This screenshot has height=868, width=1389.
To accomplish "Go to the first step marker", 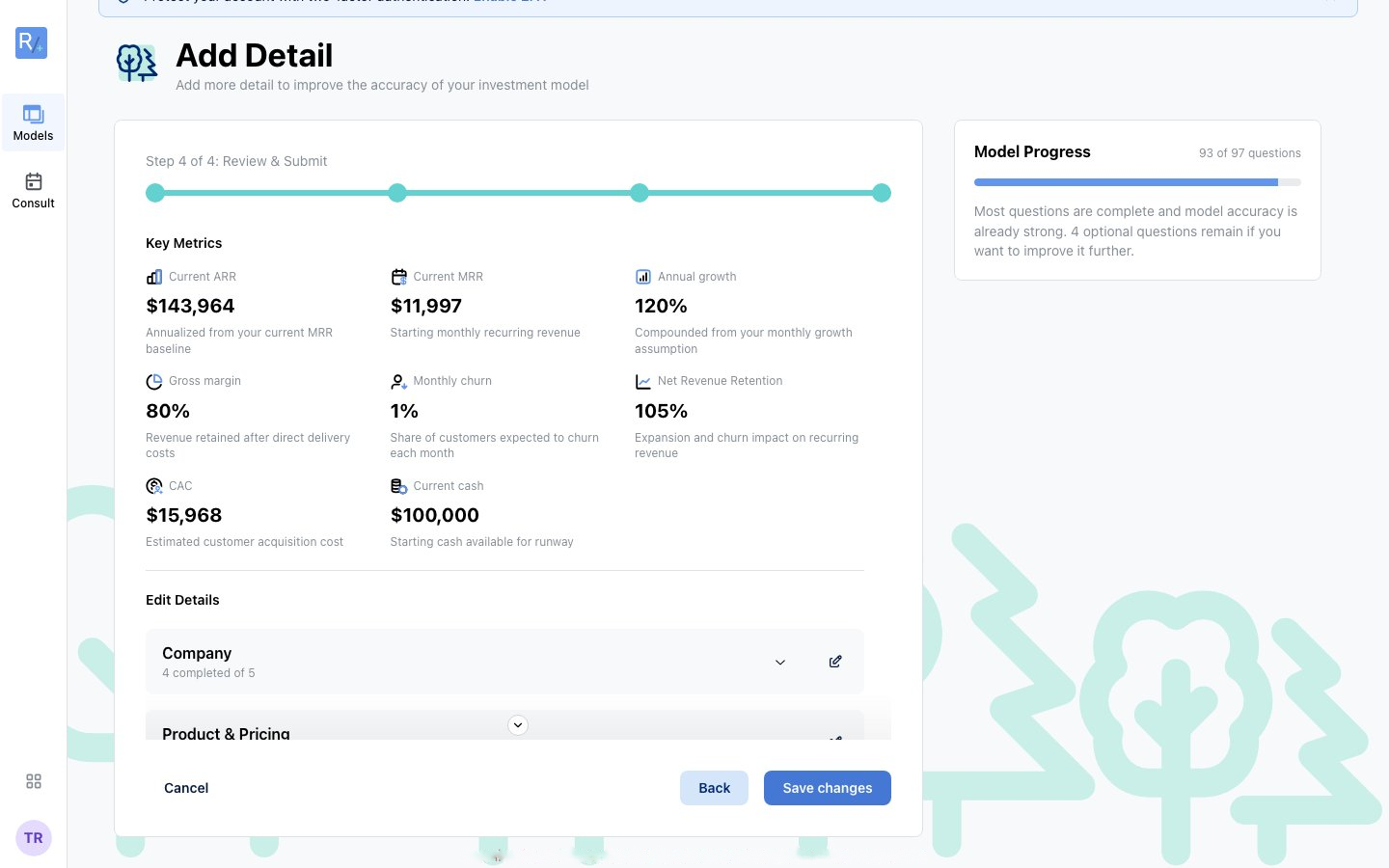I will tap(155, 193).
